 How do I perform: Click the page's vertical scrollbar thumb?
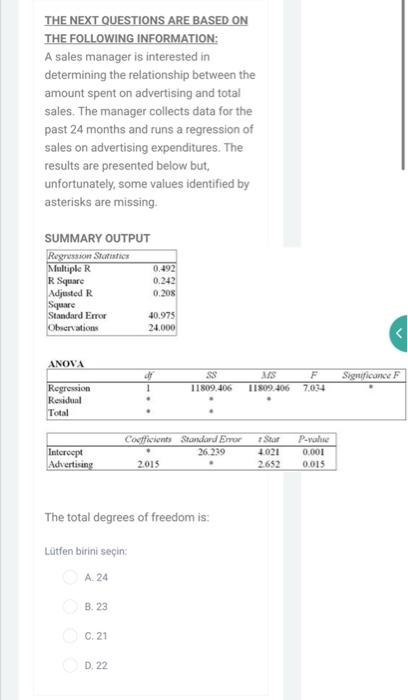pyautogui.click(x=404, y=85)
